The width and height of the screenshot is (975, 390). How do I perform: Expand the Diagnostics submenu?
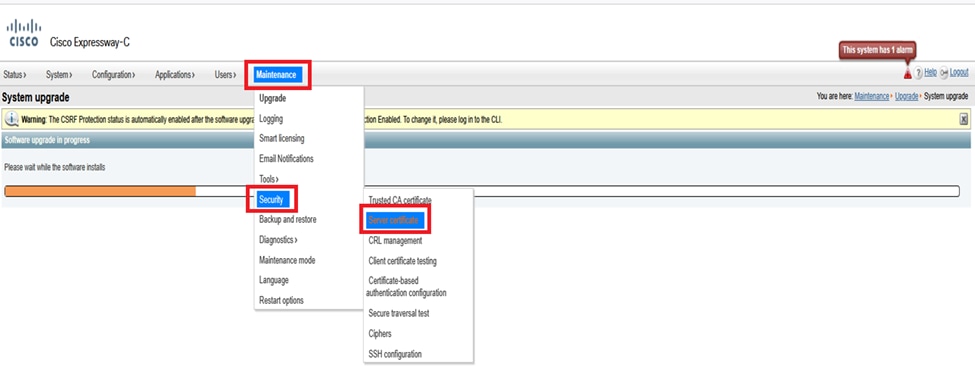coord(278,239)
